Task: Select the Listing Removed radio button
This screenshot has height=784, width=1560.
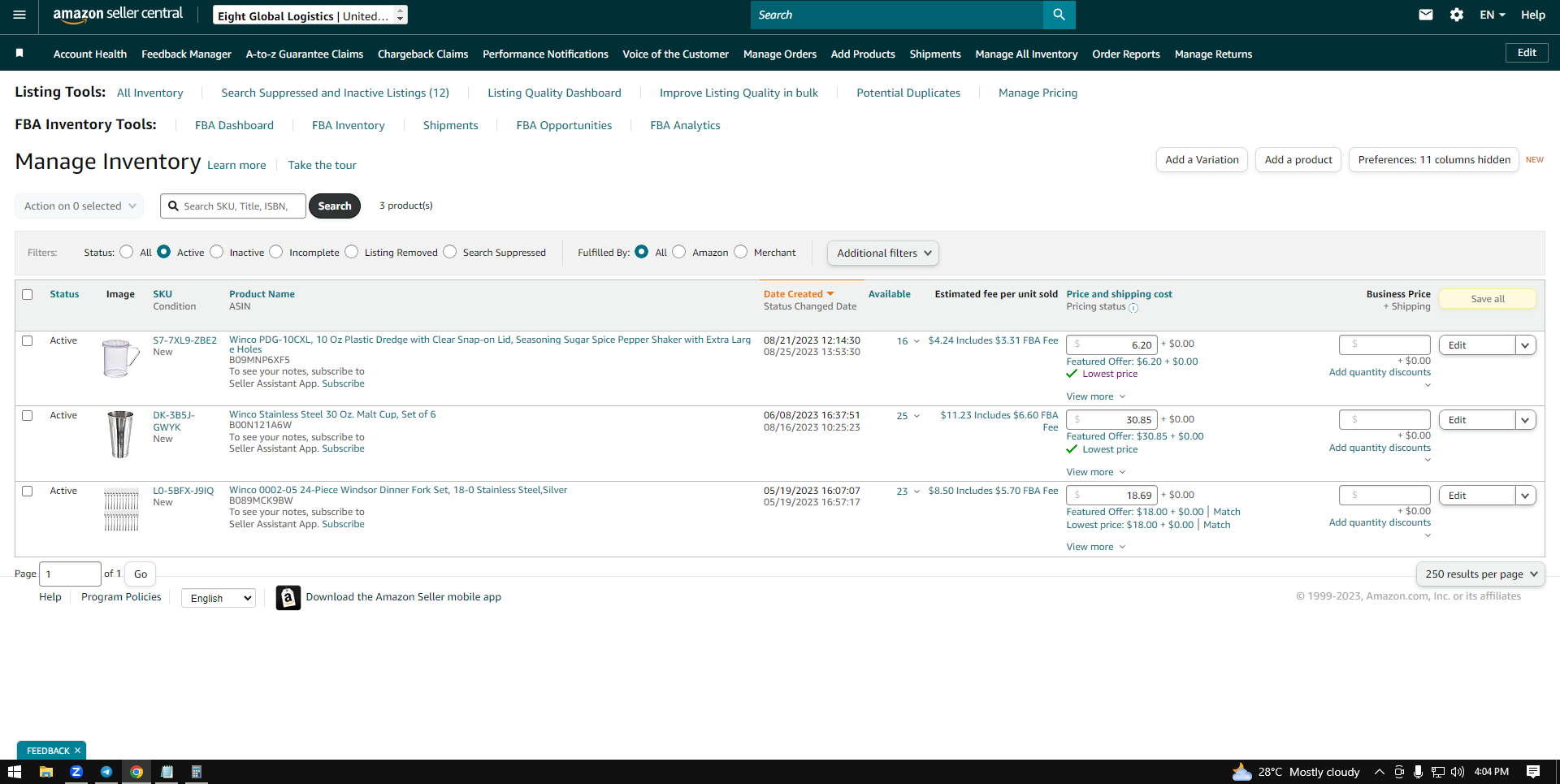Action: click(x=352, y=252)
